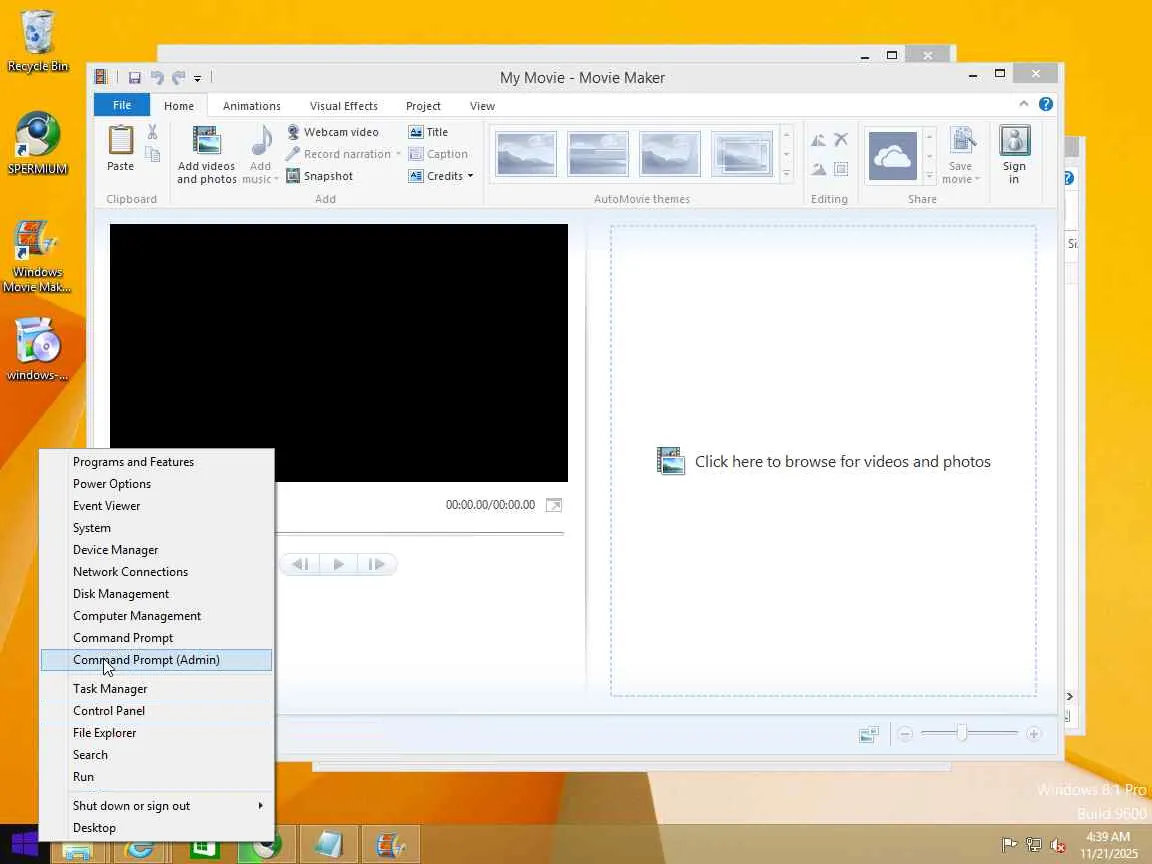Select the second AutoMovie theme thumbnail
Viewport: 1152px width, 864px height.
[598, 154]
